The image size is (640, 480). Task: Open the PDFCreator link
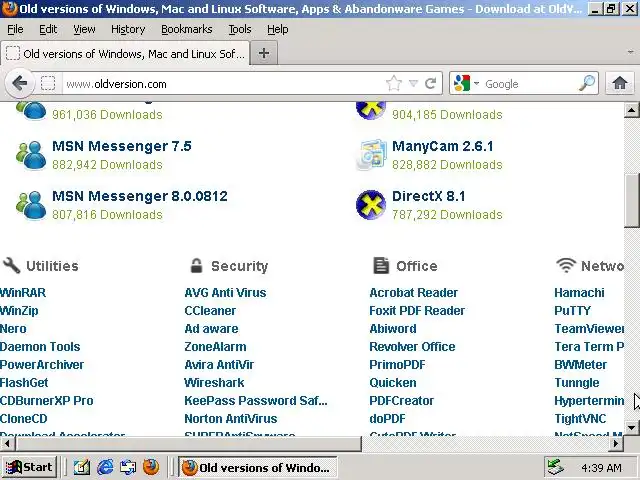pos(401,400)
